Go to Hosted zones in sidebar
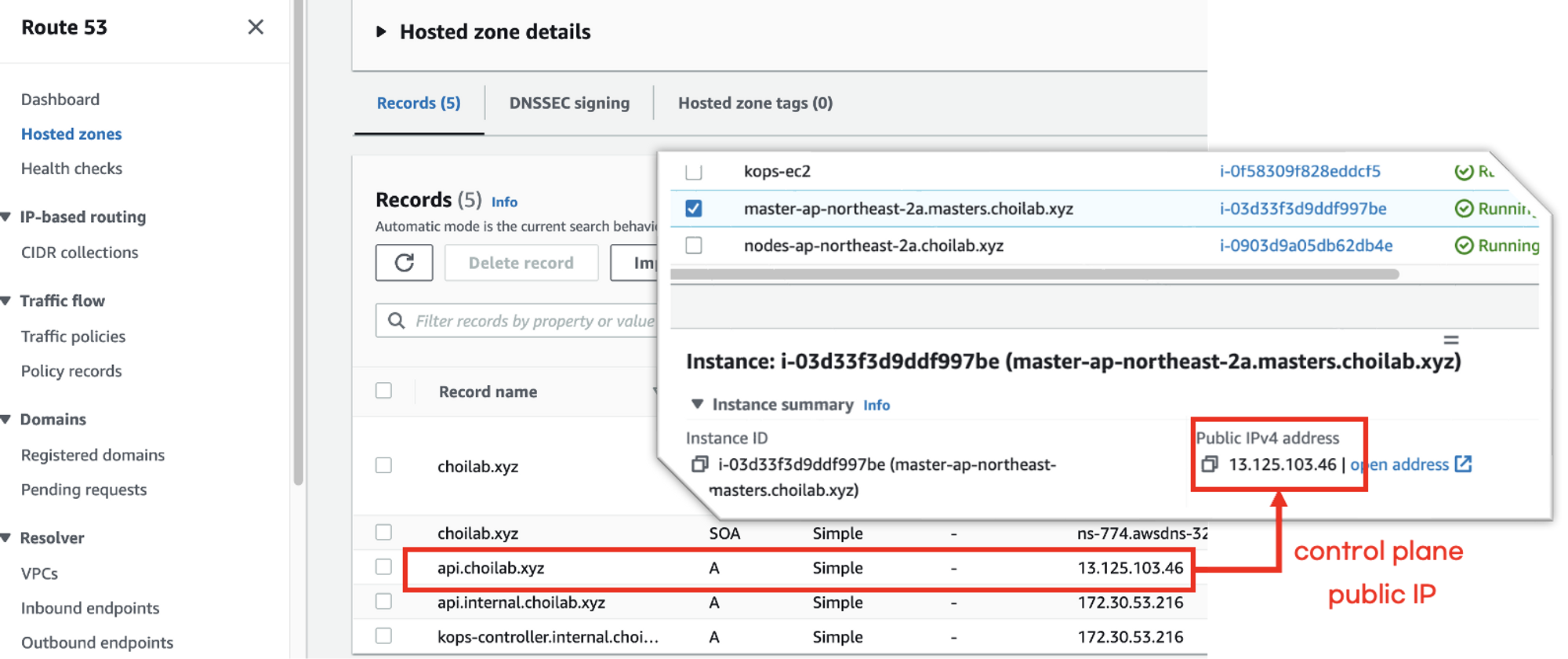Viewport: 1568px width, 659px height. (71, 134)
